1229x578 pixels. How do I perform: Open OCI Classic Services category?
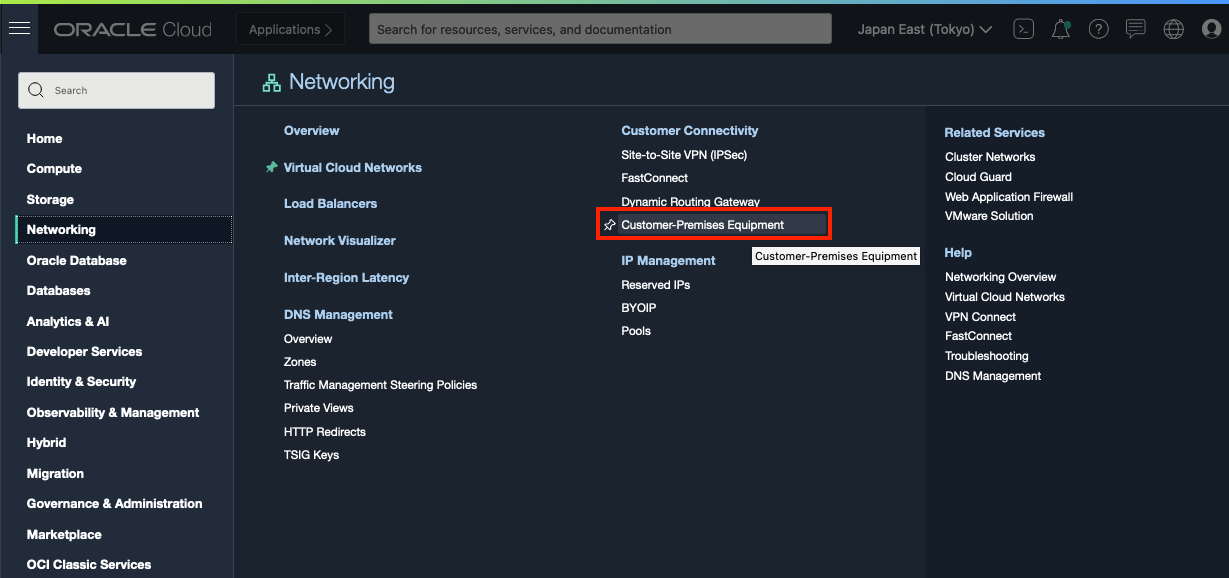(x=89, y=565)
